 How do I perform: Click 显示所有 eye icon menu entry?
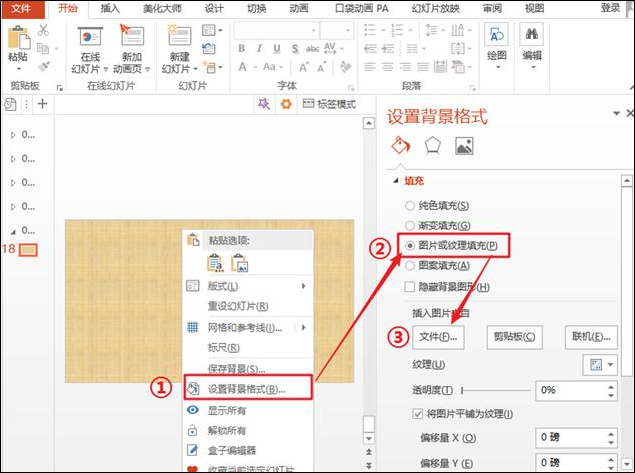click(193, 410)
